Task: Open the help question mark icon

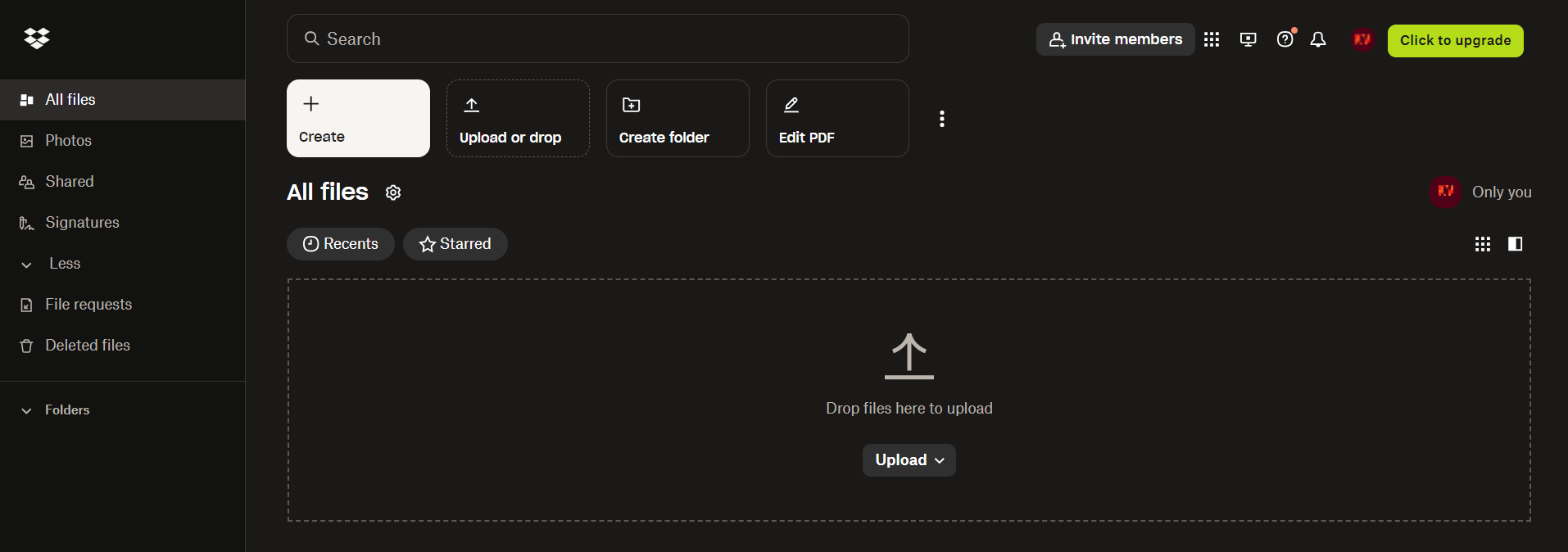Action: 1283,39
